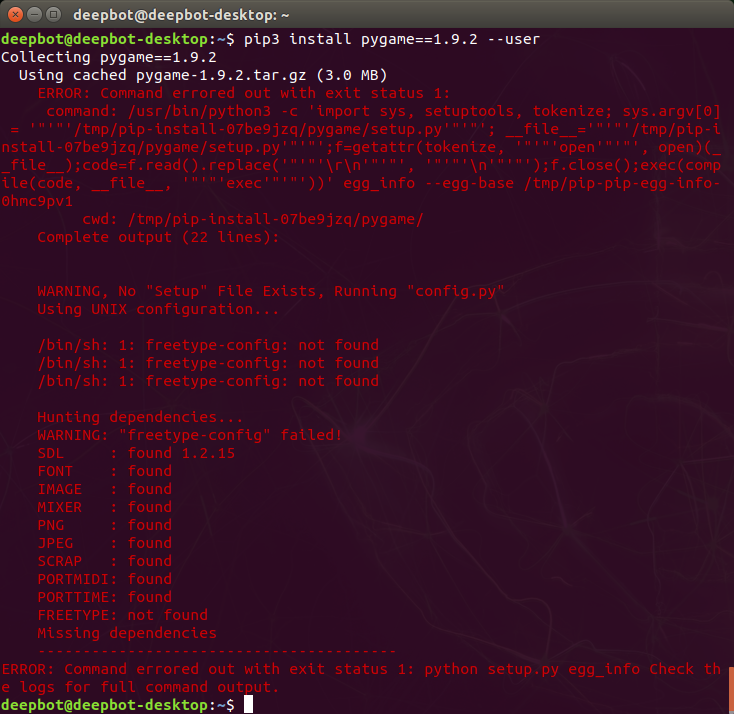Screen dimensions: 734x714
Task: Click the bottom shell prompt cursor
Action: (249, 705)
